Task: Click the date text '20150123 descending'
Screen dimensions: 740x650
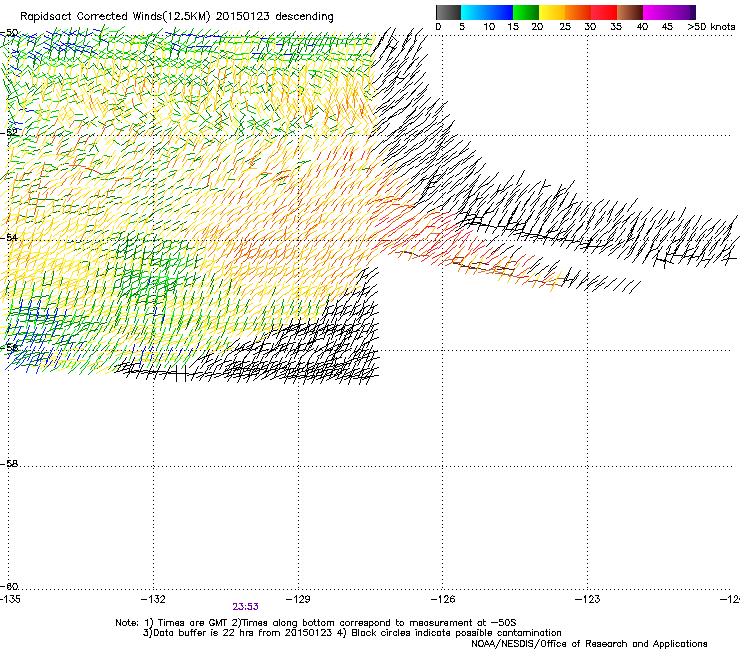Action: (x=275, y=17)
